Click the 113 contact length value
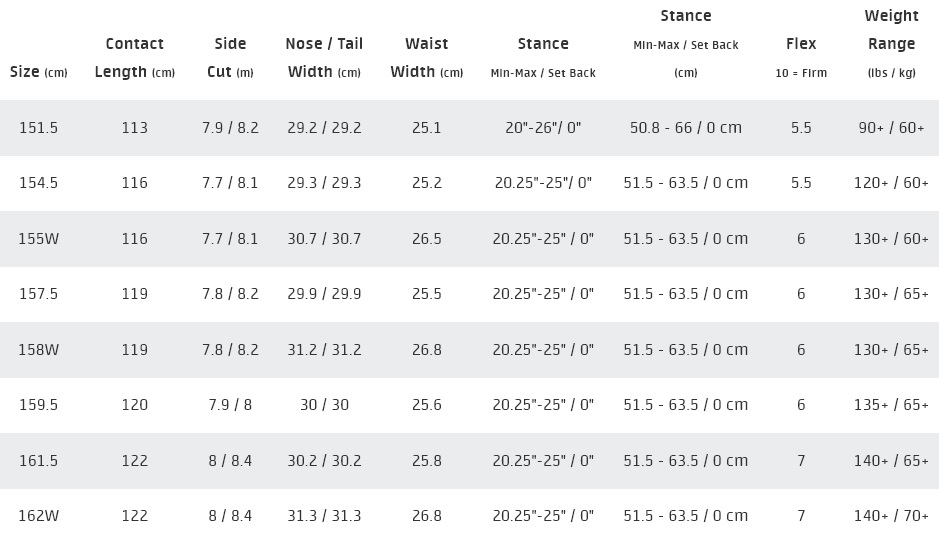Image resolution: width=939 pixels, height=535 pixels. tap(134, 128)
